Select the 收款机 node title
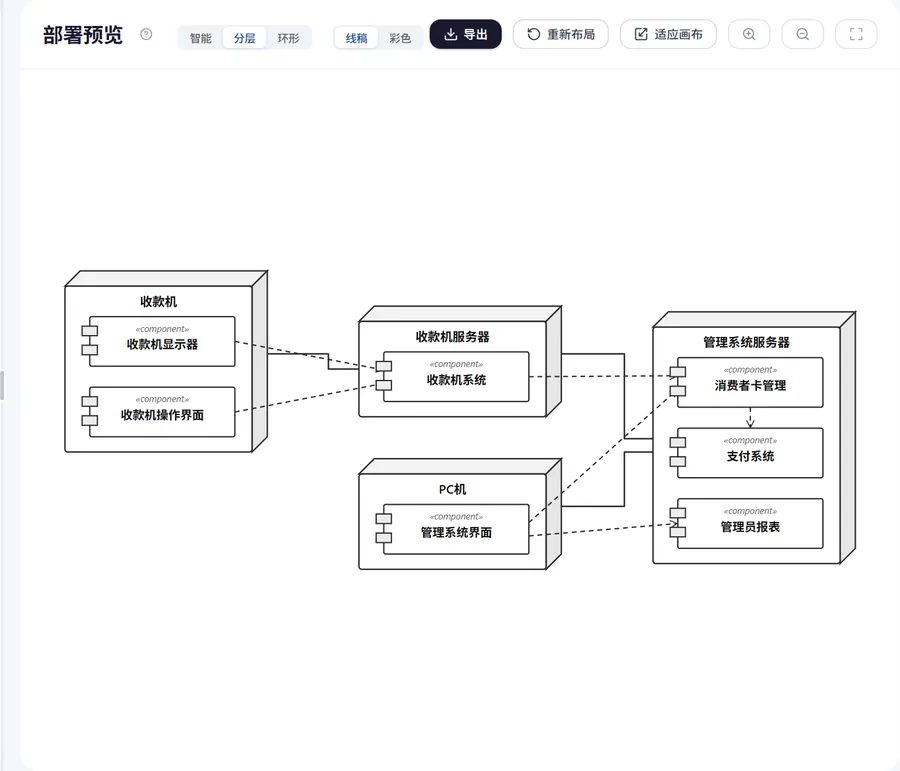Screen dimensions: 900x771 [x=158, y=301]
